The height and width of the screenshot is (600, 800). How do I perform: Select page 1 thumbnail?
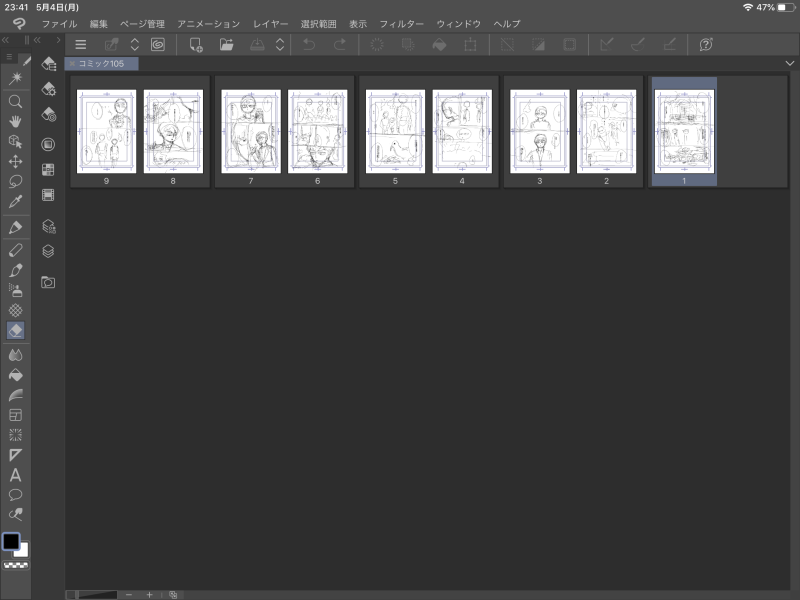point(684,132)
